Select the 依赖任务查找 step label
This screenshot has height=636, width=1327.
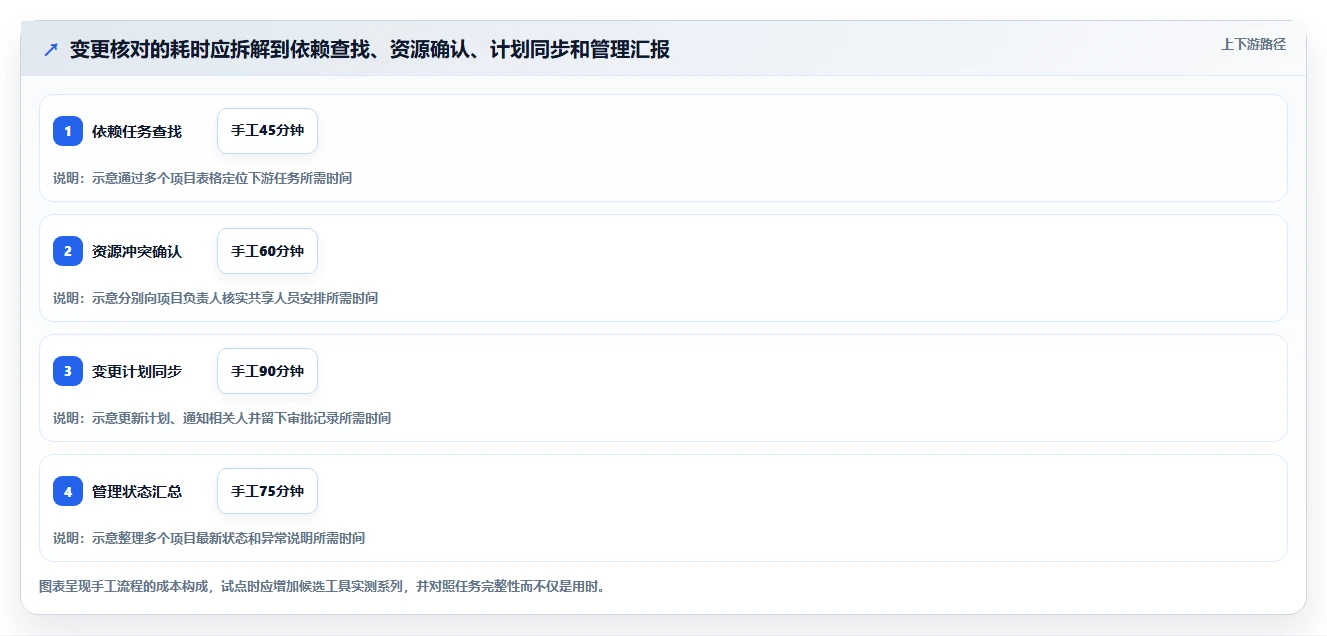tap(137, 131)
